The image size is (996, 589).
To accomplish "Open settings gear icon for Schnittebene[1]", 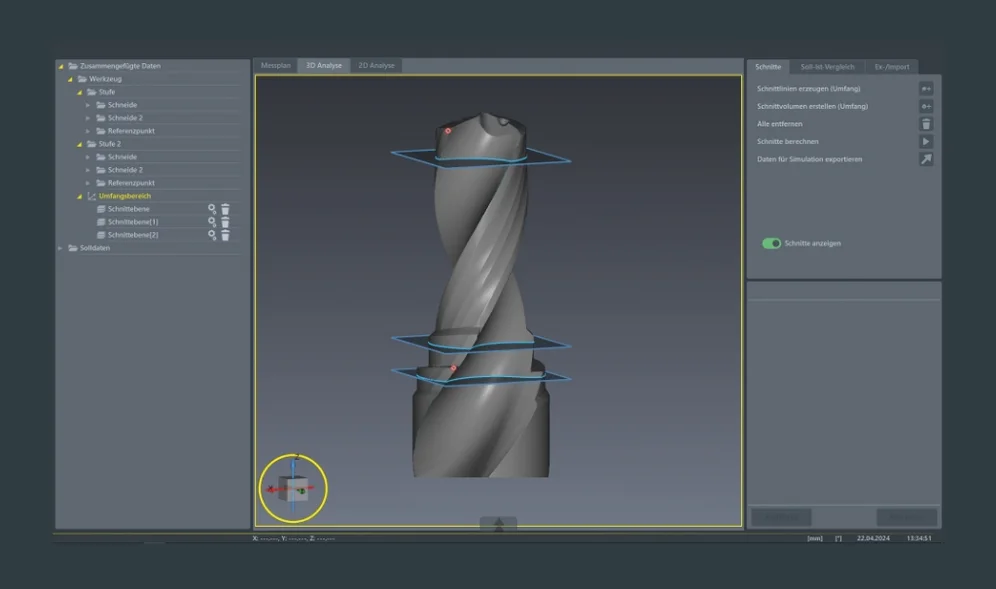I will [212, 222].
